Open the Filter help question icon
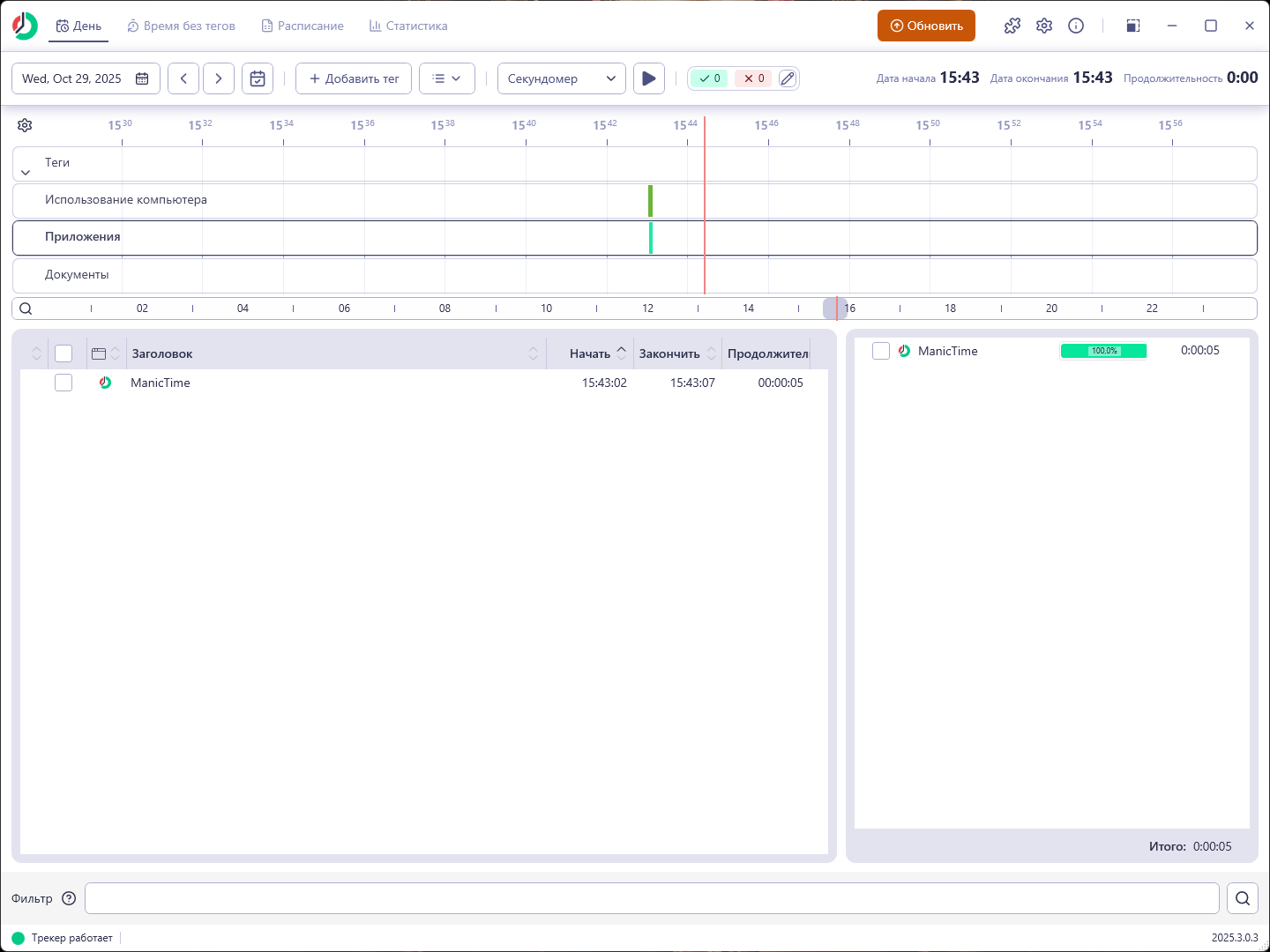 69,898
